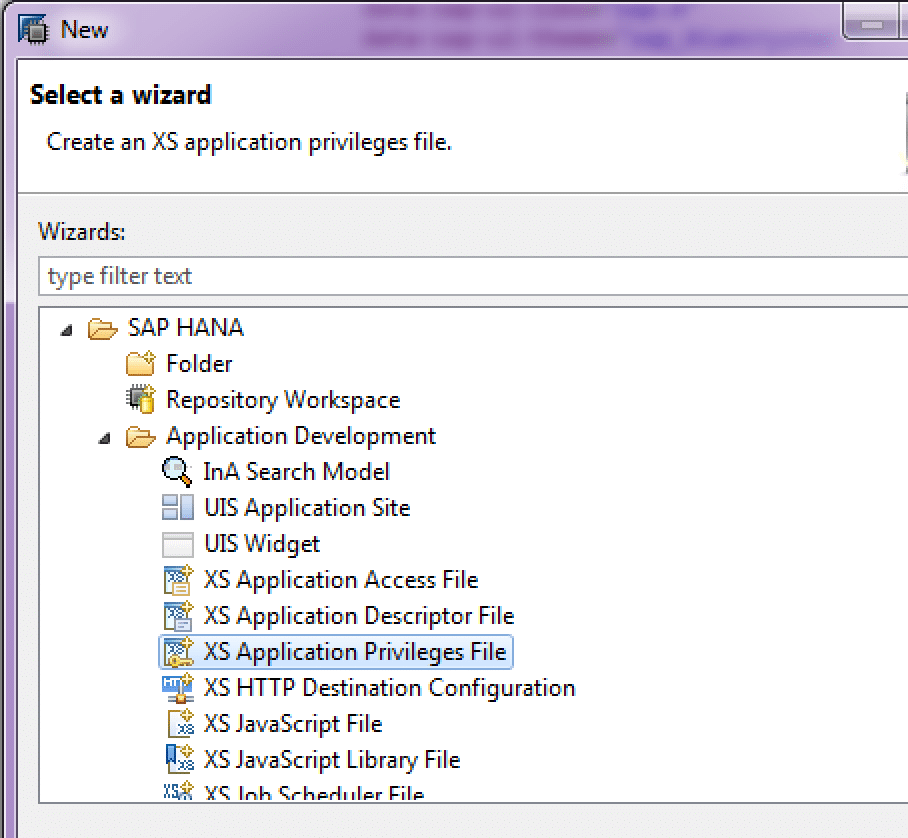Click the UIS Application Site icon

pos(177,507)
